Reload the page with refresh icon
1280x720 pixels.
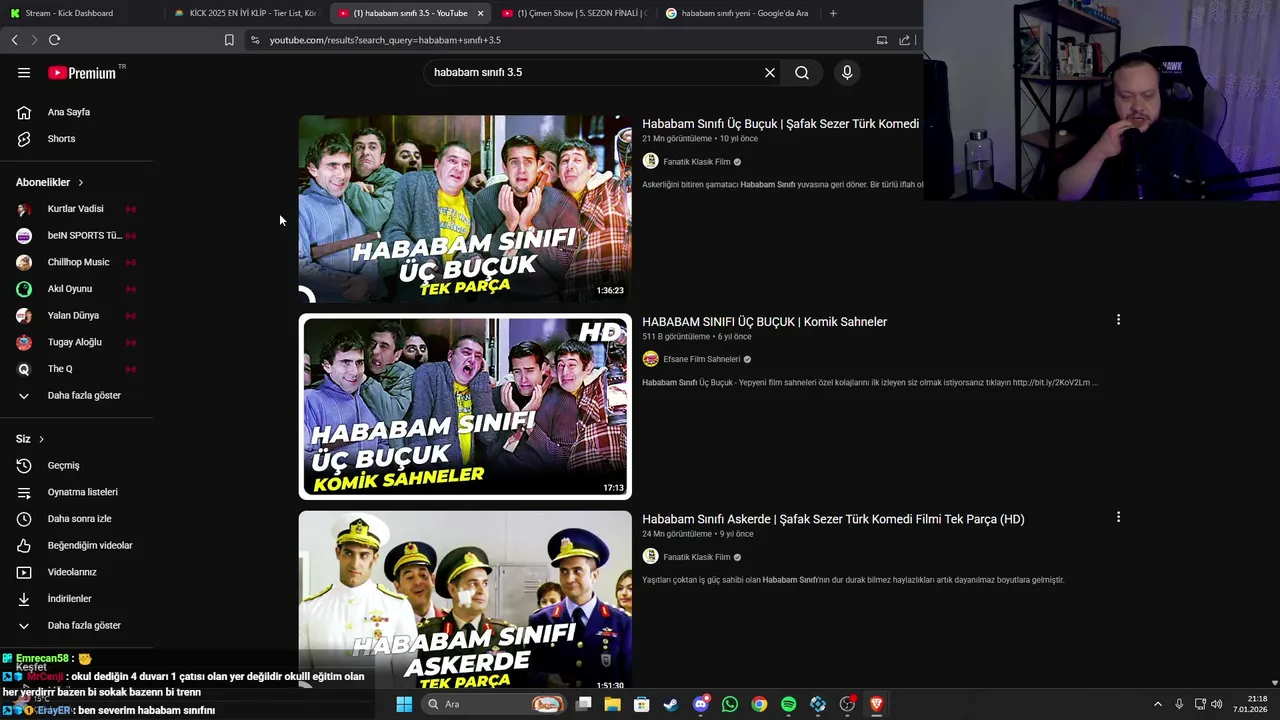(55, 40)
